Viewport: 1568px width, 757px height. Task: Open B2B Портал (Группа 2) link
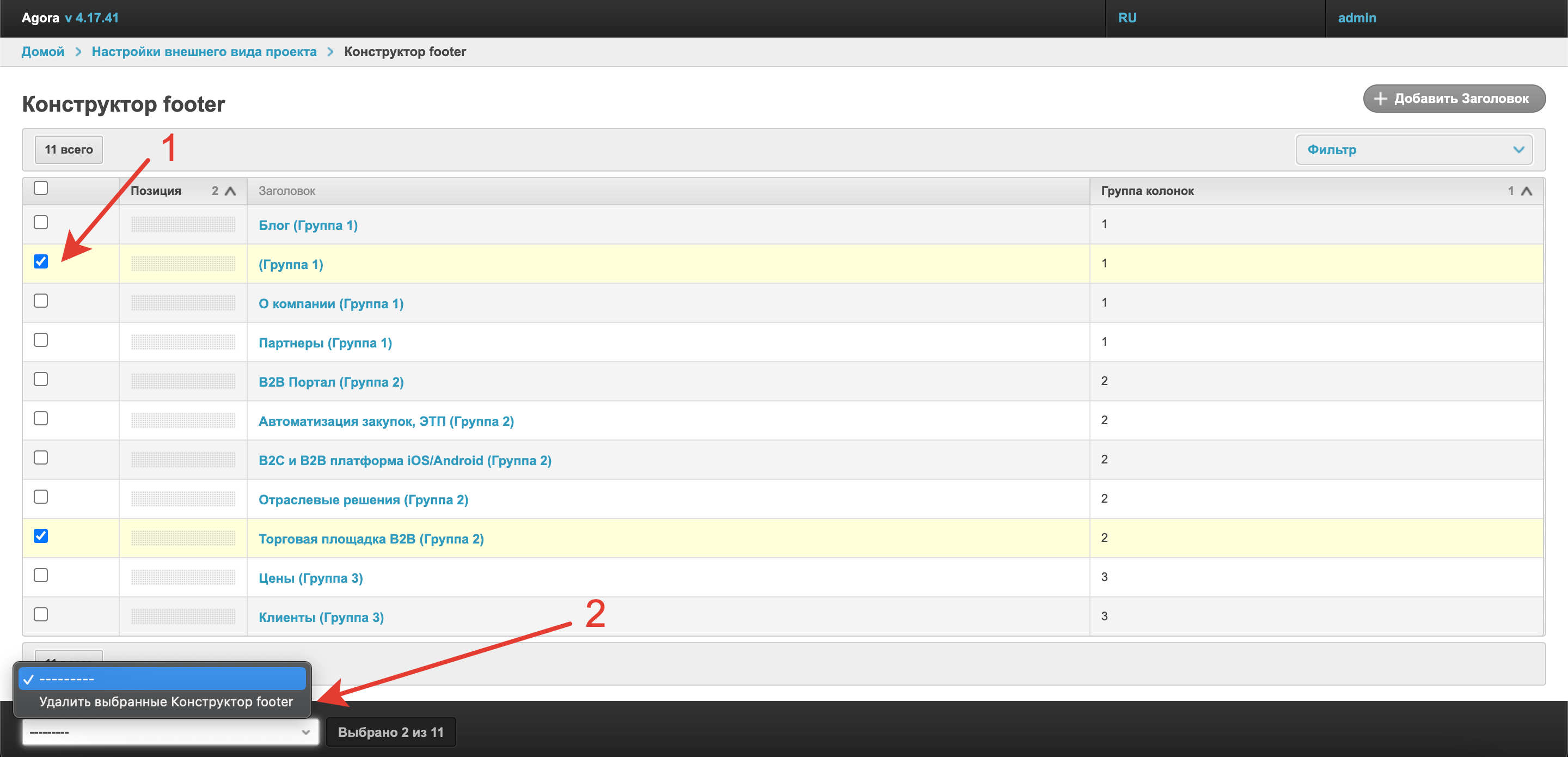pyautogui.click(x=330, y=382)
